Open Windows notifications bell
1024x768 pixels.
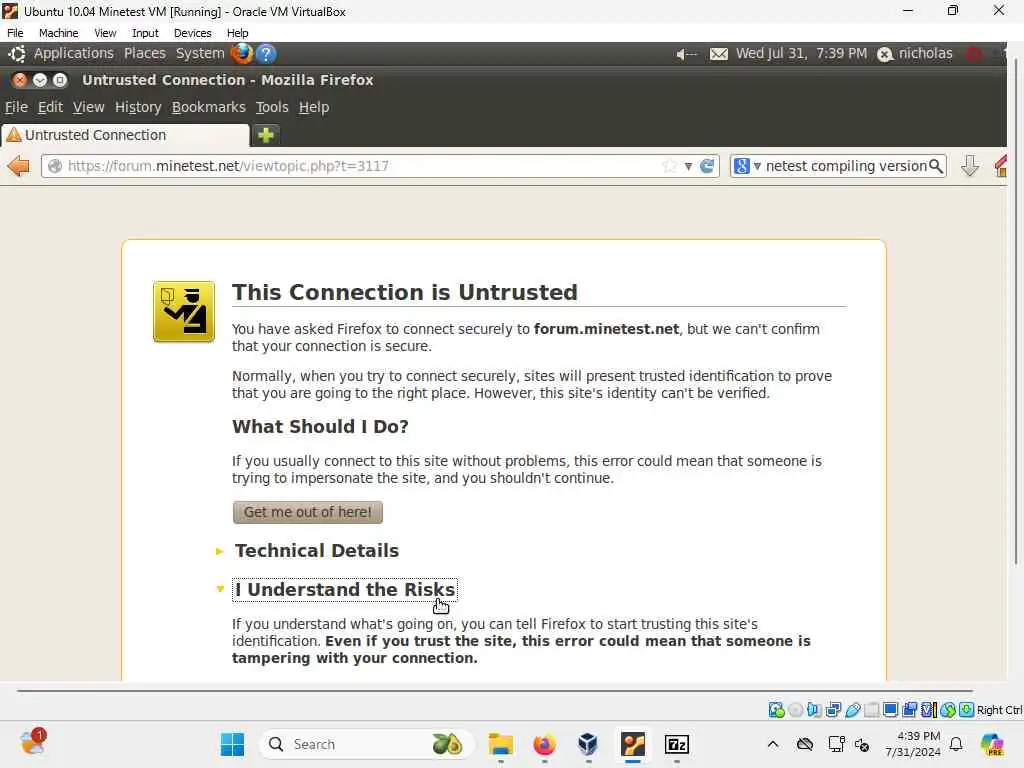click(x=956, y=744)
